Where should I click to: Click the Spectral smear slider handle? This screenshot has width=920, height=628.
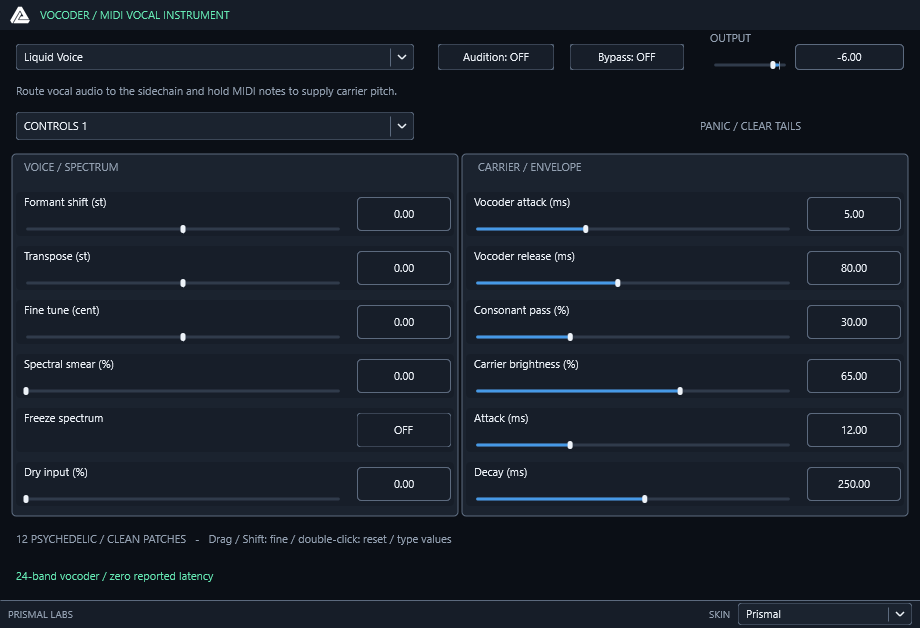[x=26, y=391]
